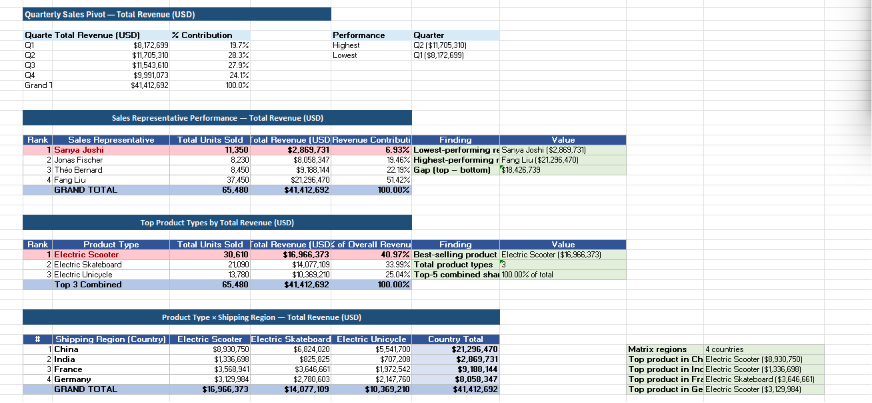This screenshot has width=872, height=403.
Task: Select the 'Q1 ($8,172,699)' lowest quarter cell
Action: click(x=456, y=55)
